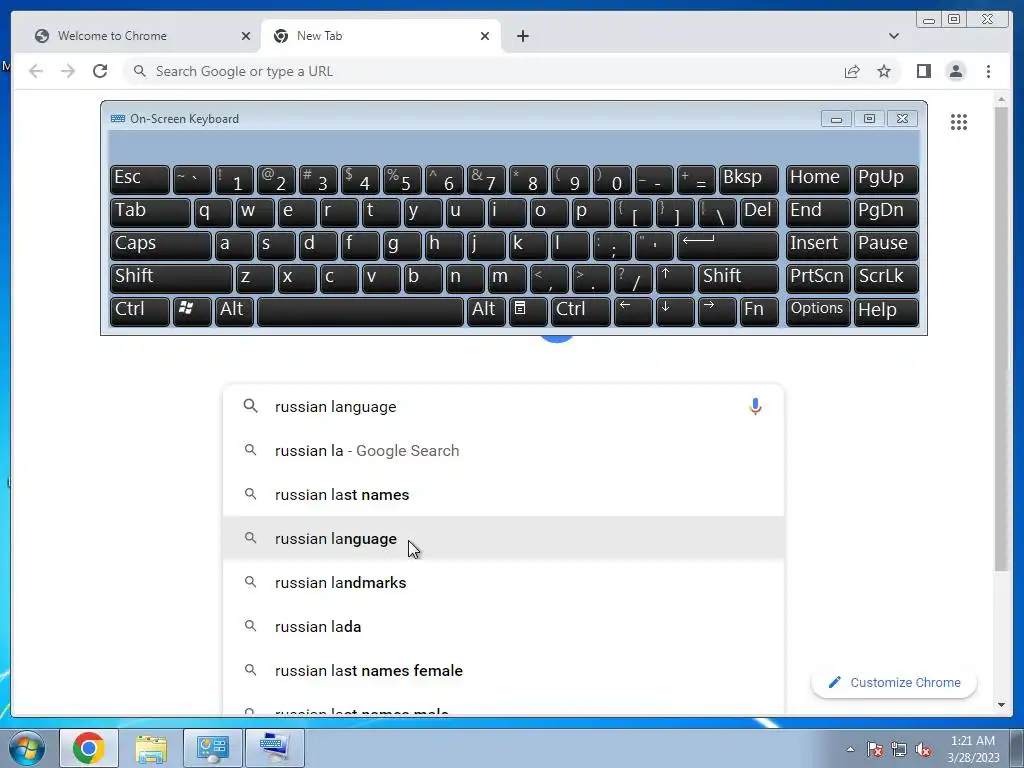Tap the Esc key on On-Screen Keyboard
Viewport: 1024px width, 768px height.
tap(140, 179)
